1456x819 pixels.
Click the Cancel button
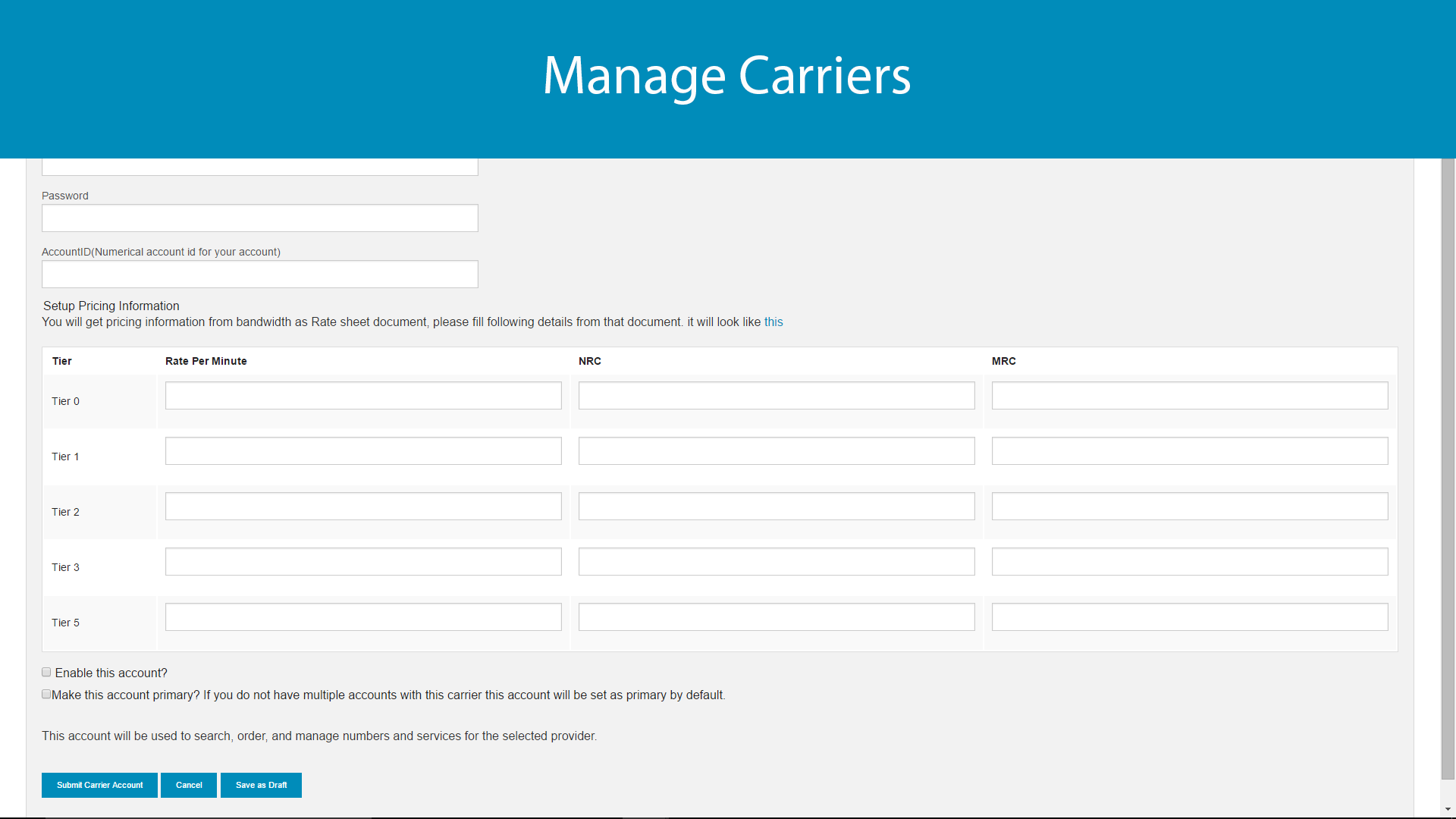click(189, 786)
